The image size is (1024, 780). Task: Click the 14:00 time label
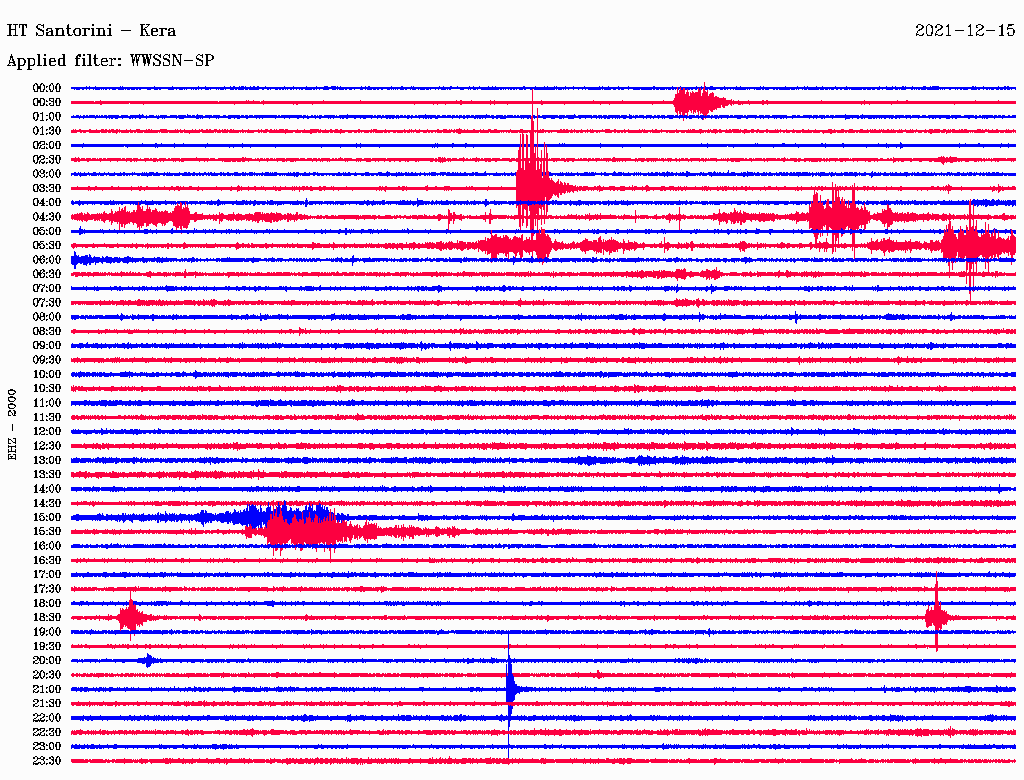47,489
